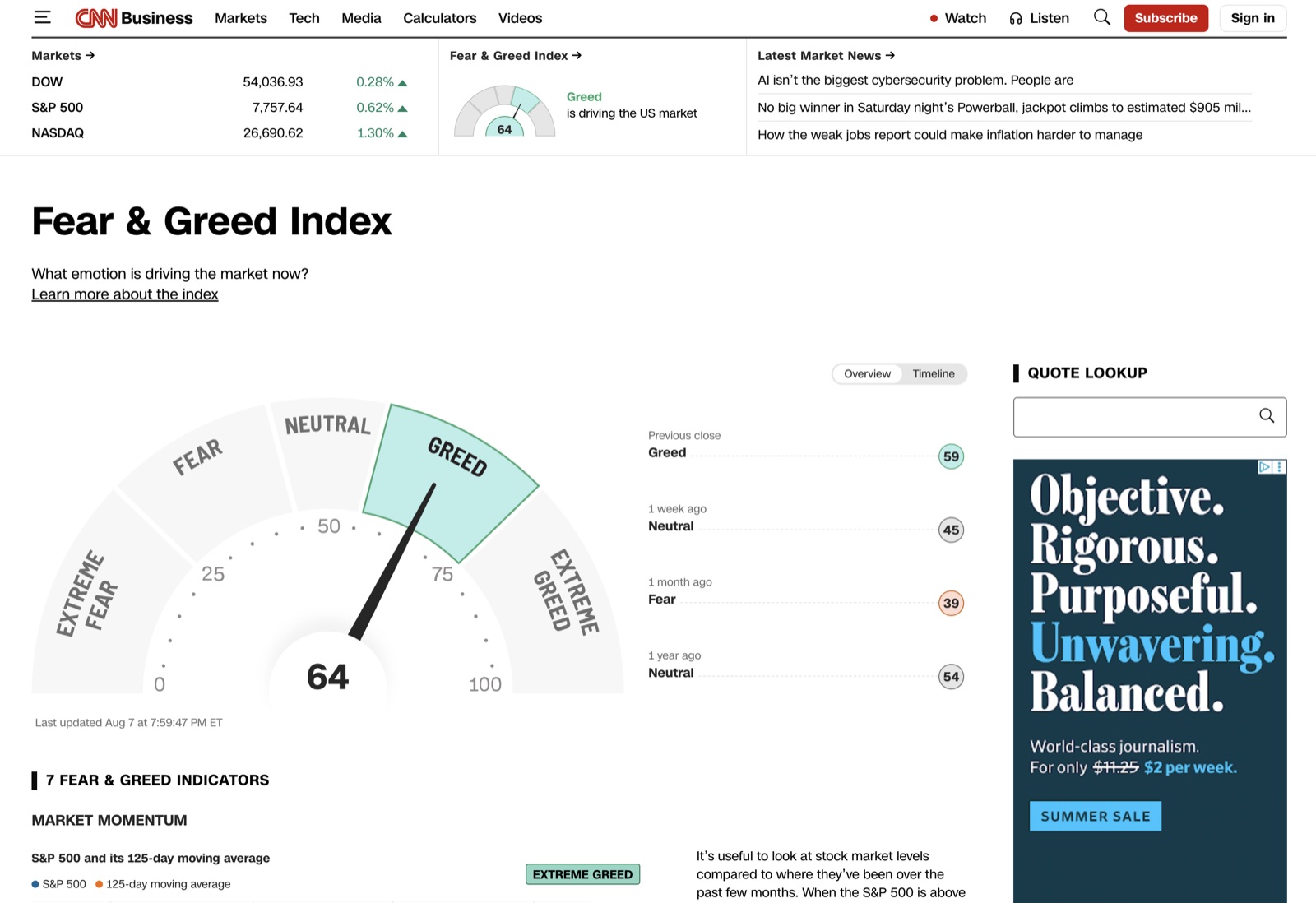Click the Listen headphones icon
The height and width of the screenshot is (903, 1316).
click(1016, 18)
